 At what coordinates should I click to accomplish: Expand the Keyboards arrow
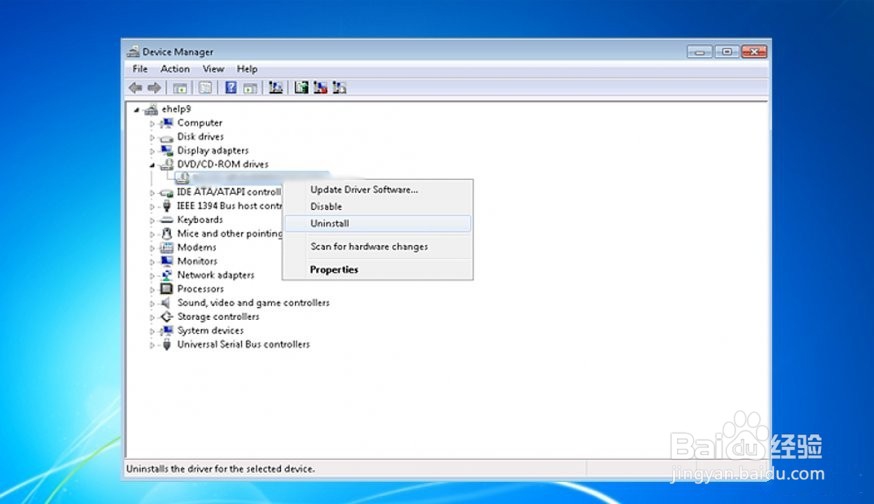point(152,220)
